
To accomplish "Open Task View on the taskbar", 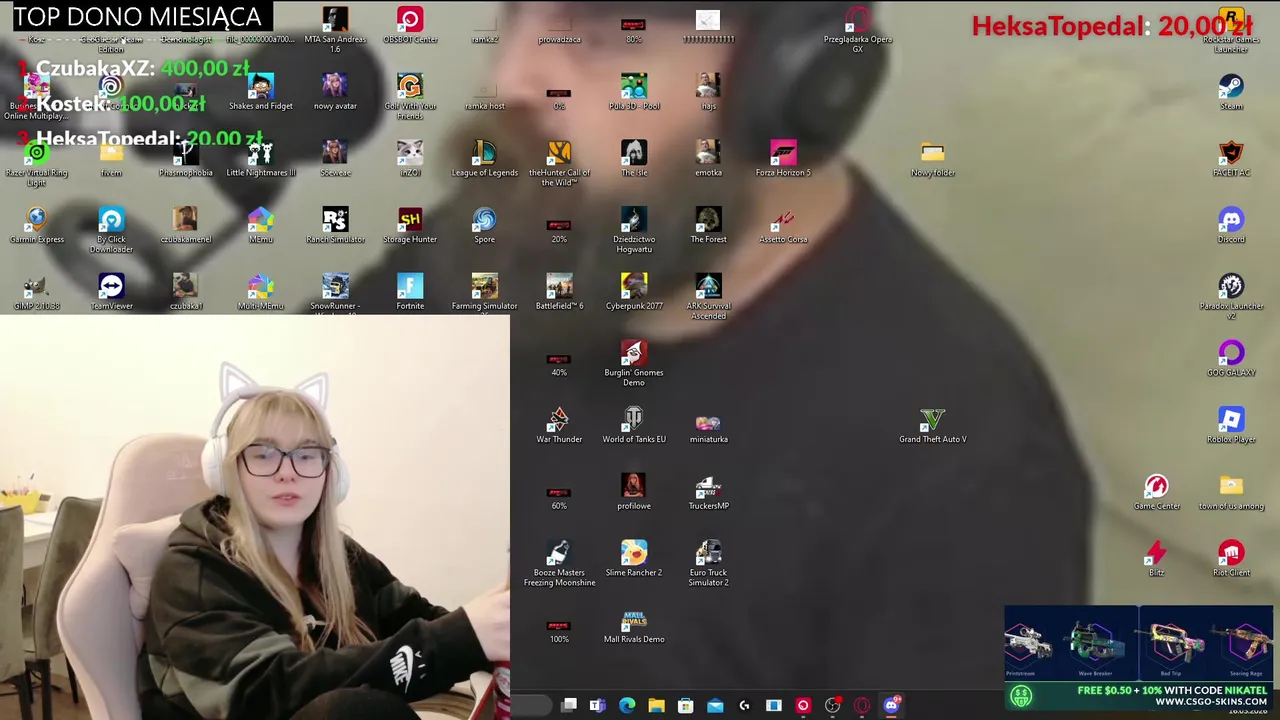I will (569, 705).
